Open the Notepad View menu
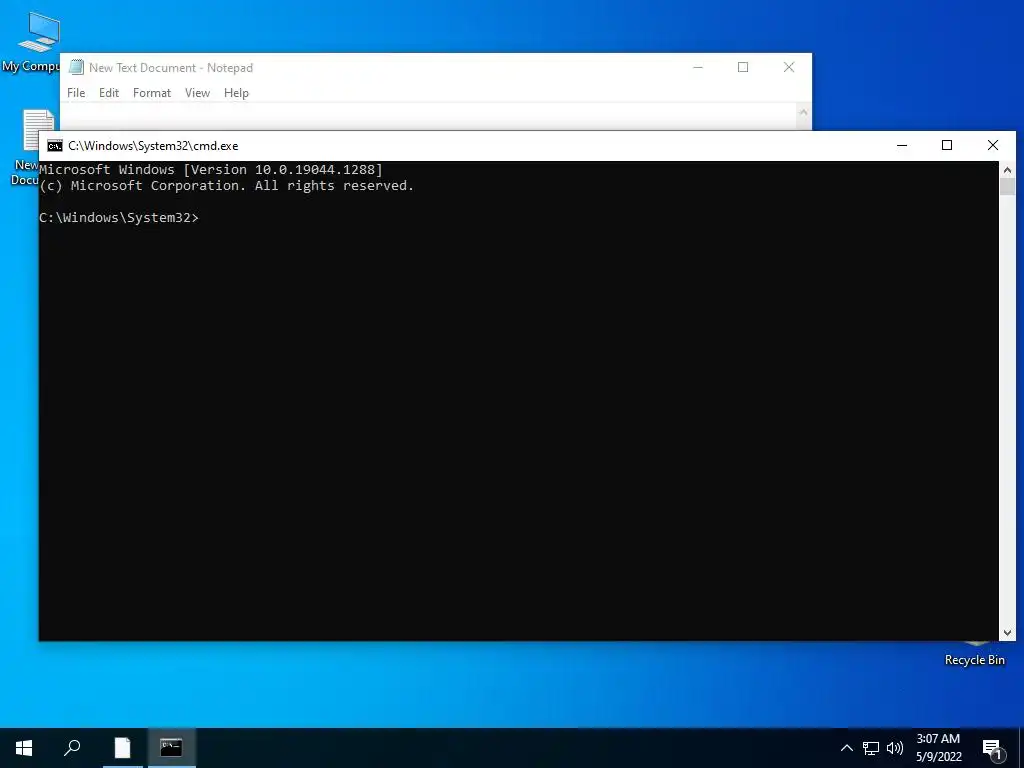 coord(197,93)
